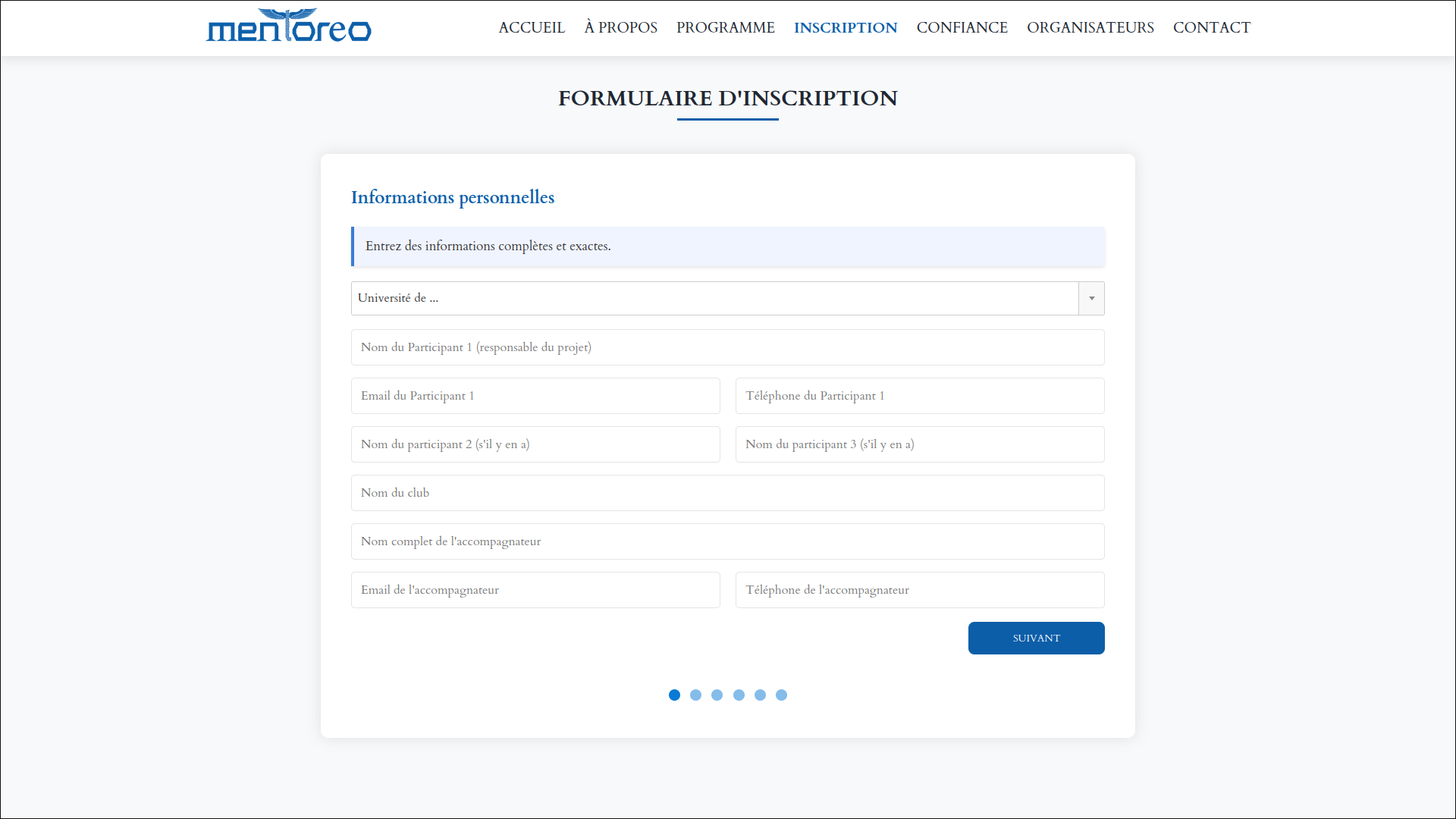Visit the ORGANISATEURS page

(1090, 28)
